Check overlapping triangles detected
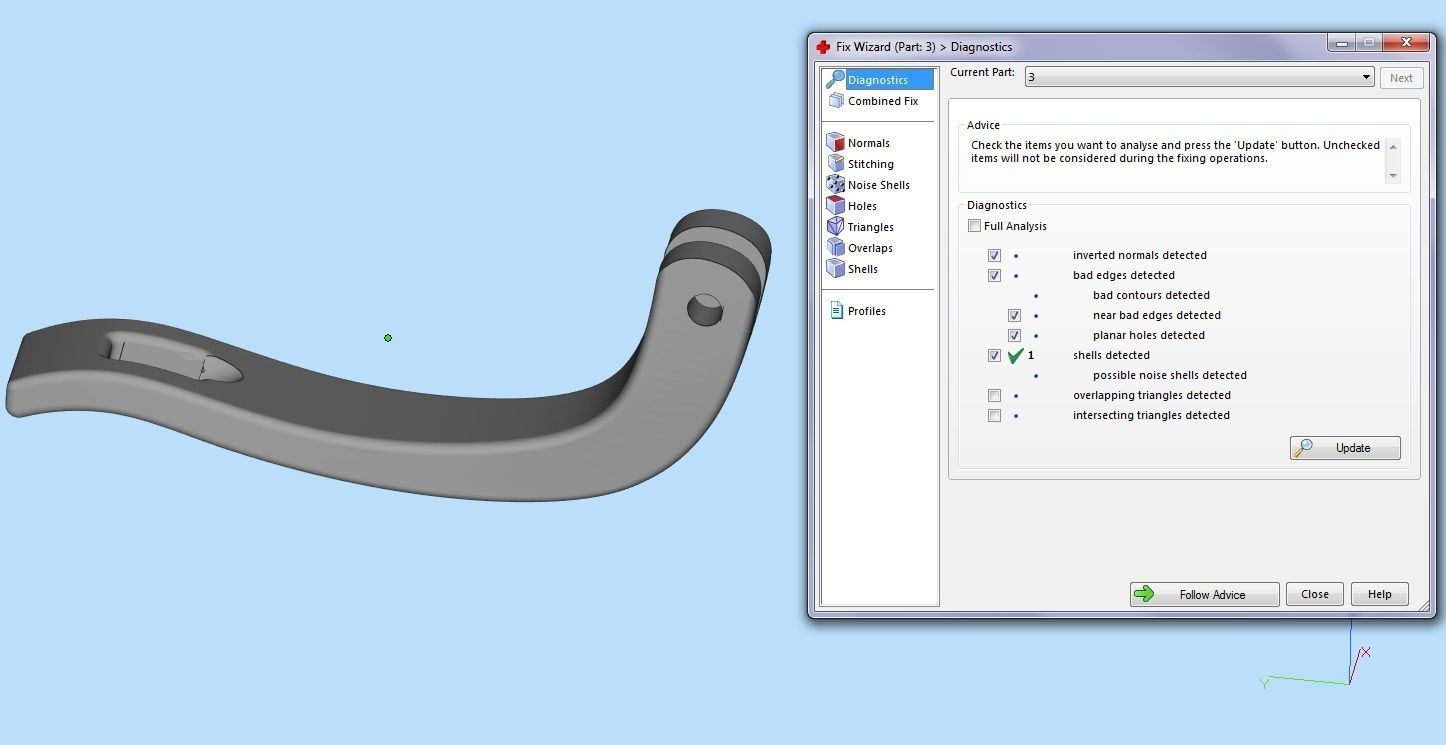1446x745 pixels. (994, 395)
